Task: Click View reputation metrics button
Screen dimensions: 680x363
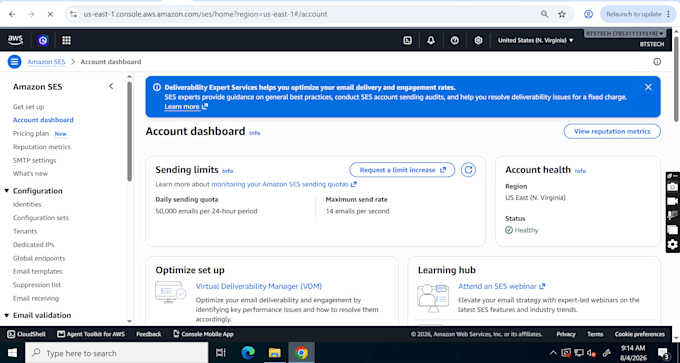Action: [x=612, y=131]
